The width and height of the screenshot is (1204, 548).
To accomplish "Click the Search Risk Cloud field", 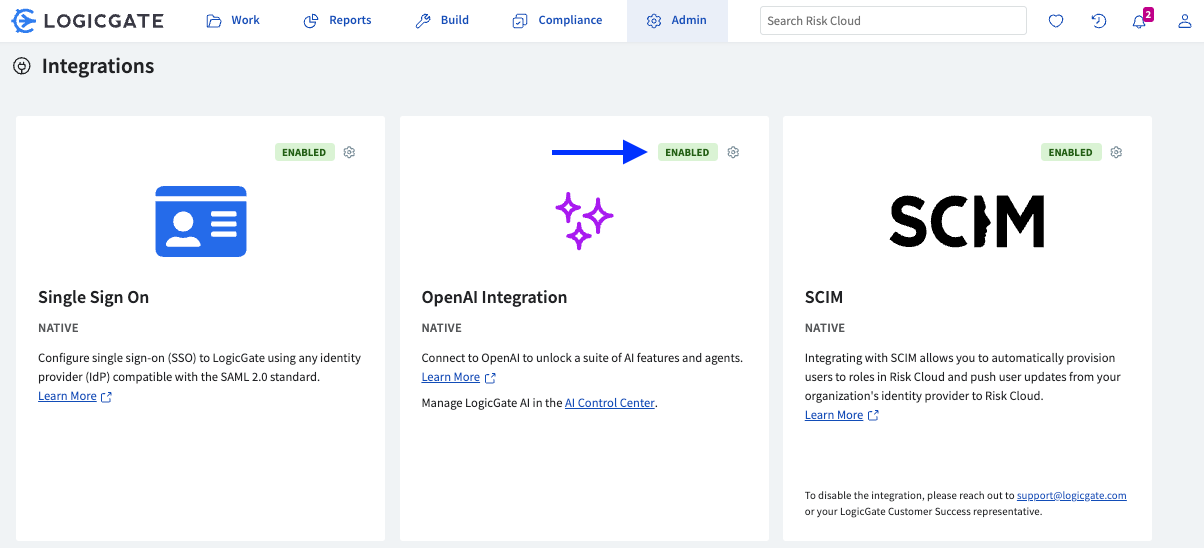I will click(893, 20).
